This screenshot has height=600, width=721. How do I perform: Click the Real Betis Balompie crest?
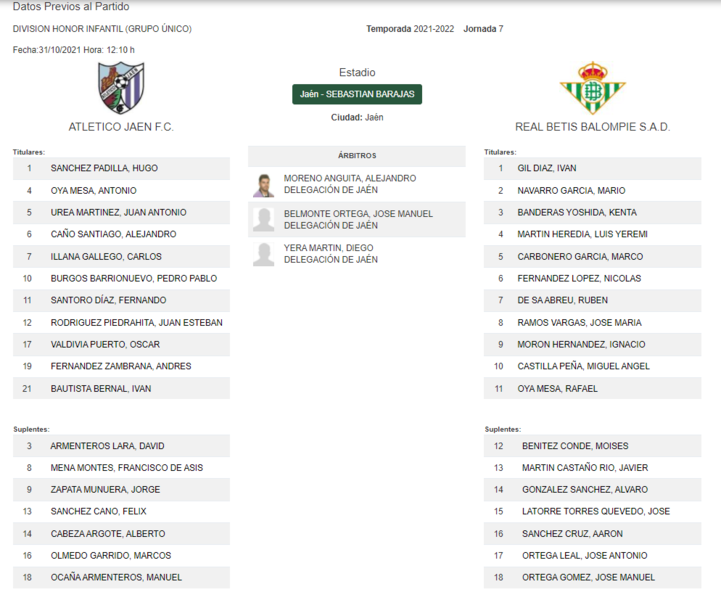point(592,88)
